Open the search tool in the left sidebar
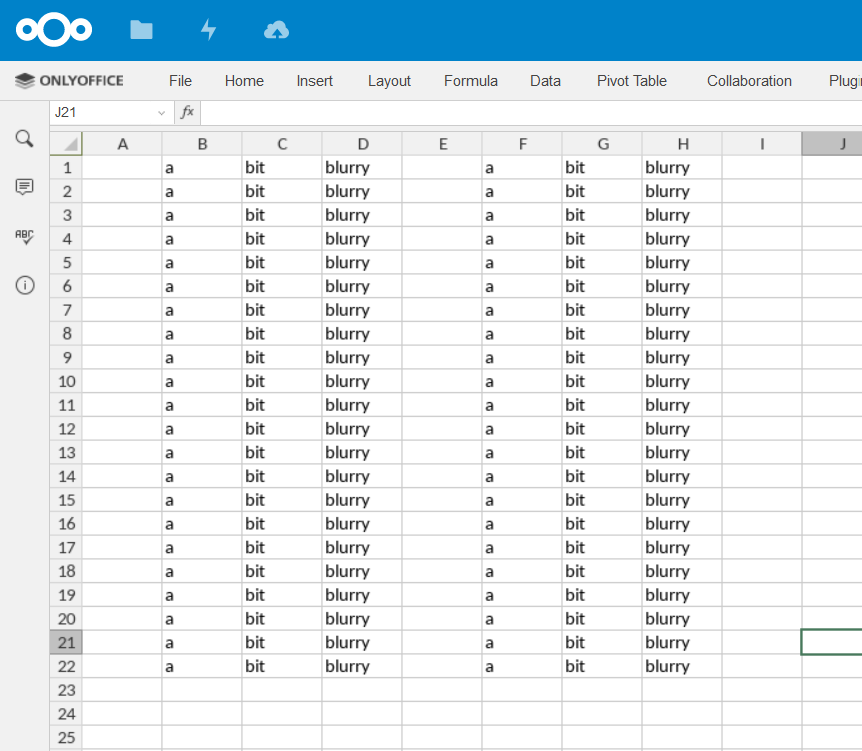 pyautogui.click(x=24, y=140)
